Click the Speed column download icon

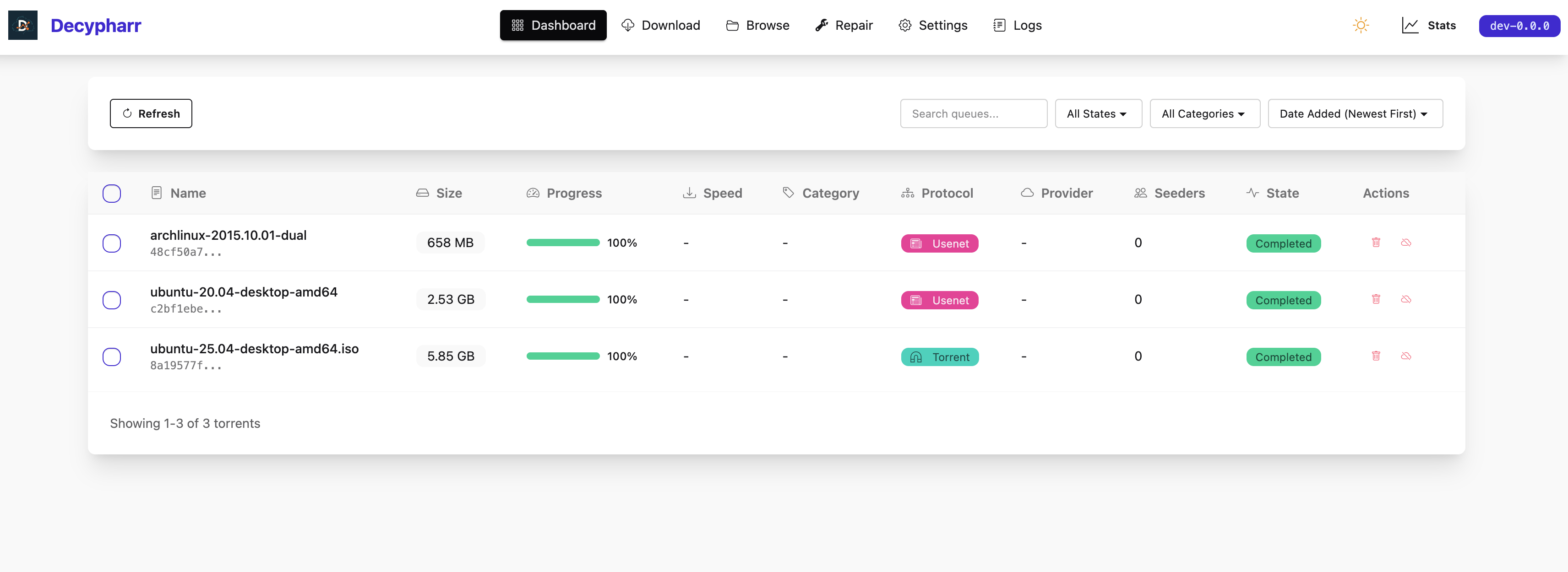click(x=689, y=193)
